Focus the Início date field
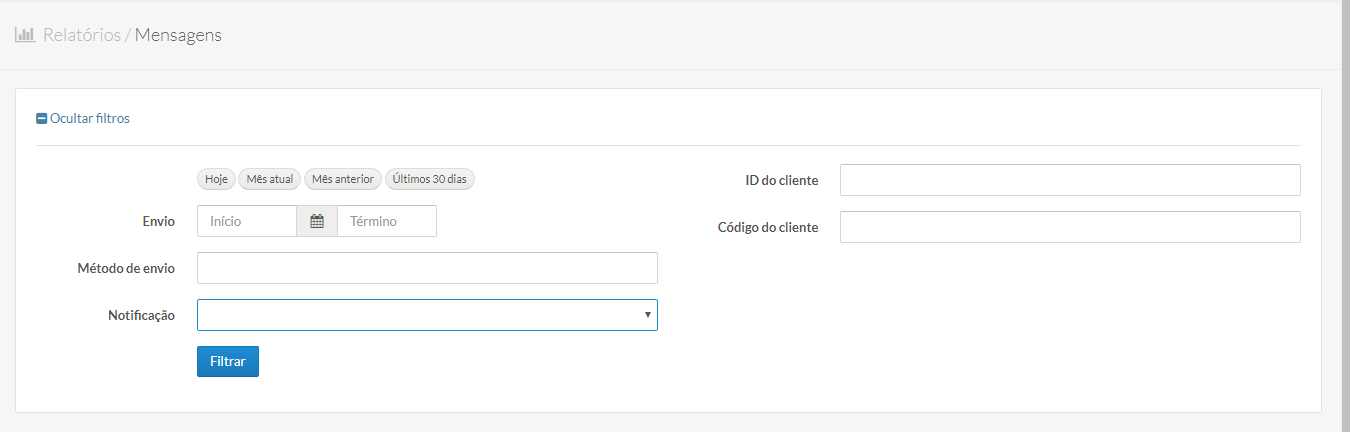 coord(247,221)
